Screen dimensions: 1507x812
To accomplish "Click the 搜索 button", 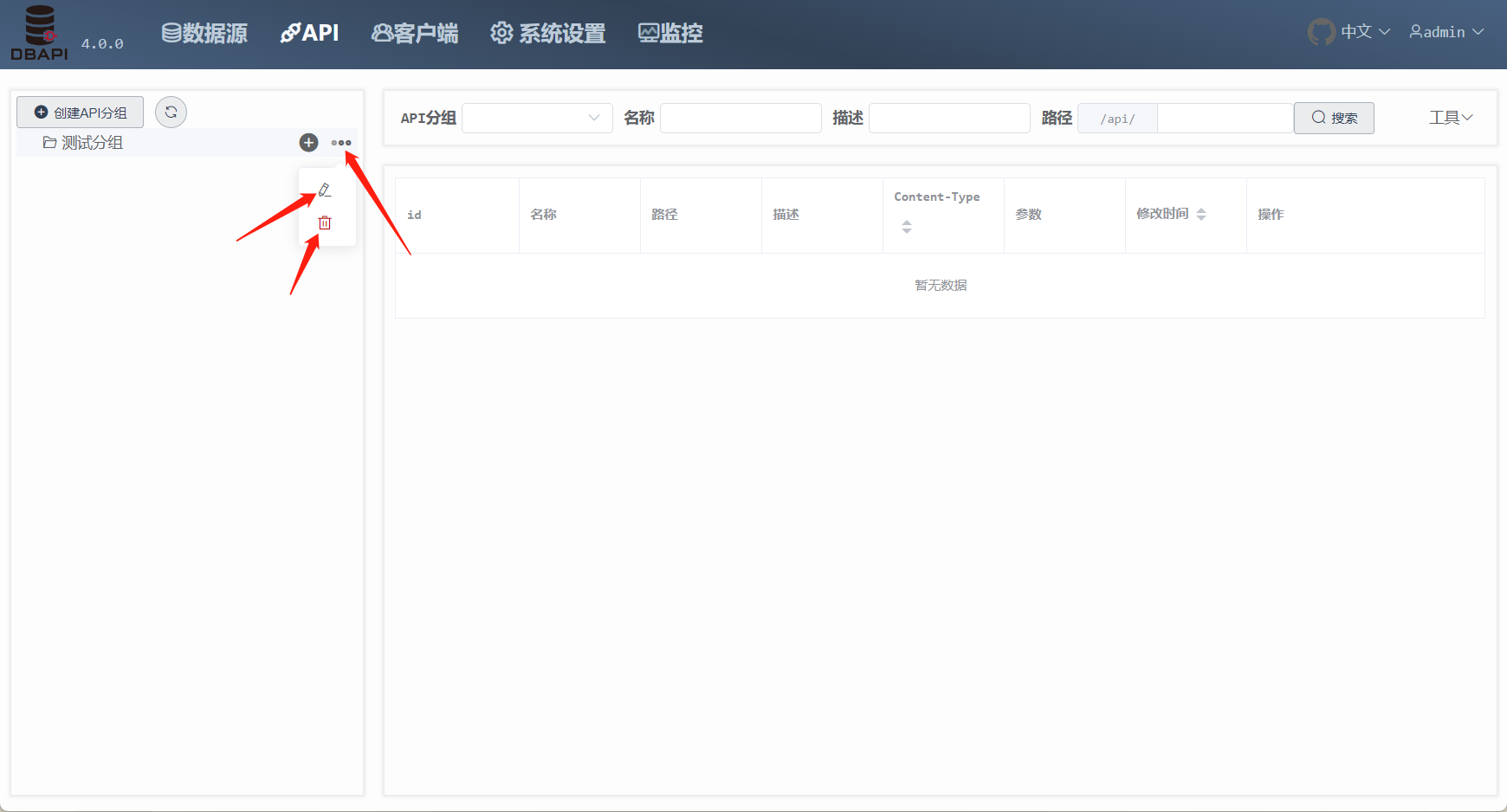I will click(1334, 118).
